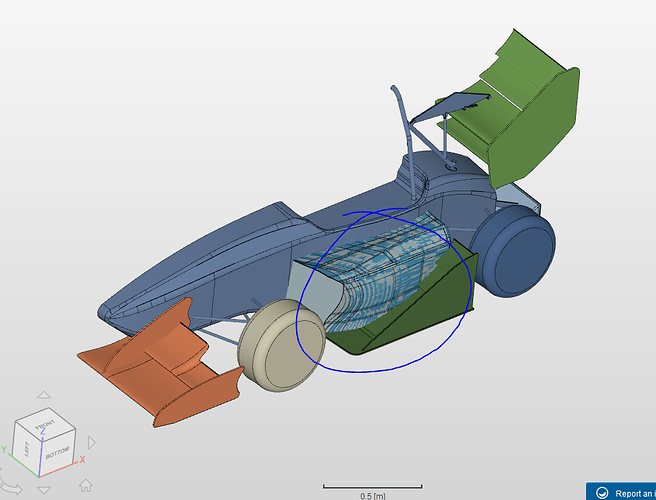656x500 pixels.
Task: Click the BOTTOM face of the orientation cube
Action: (x=57, y=453)
